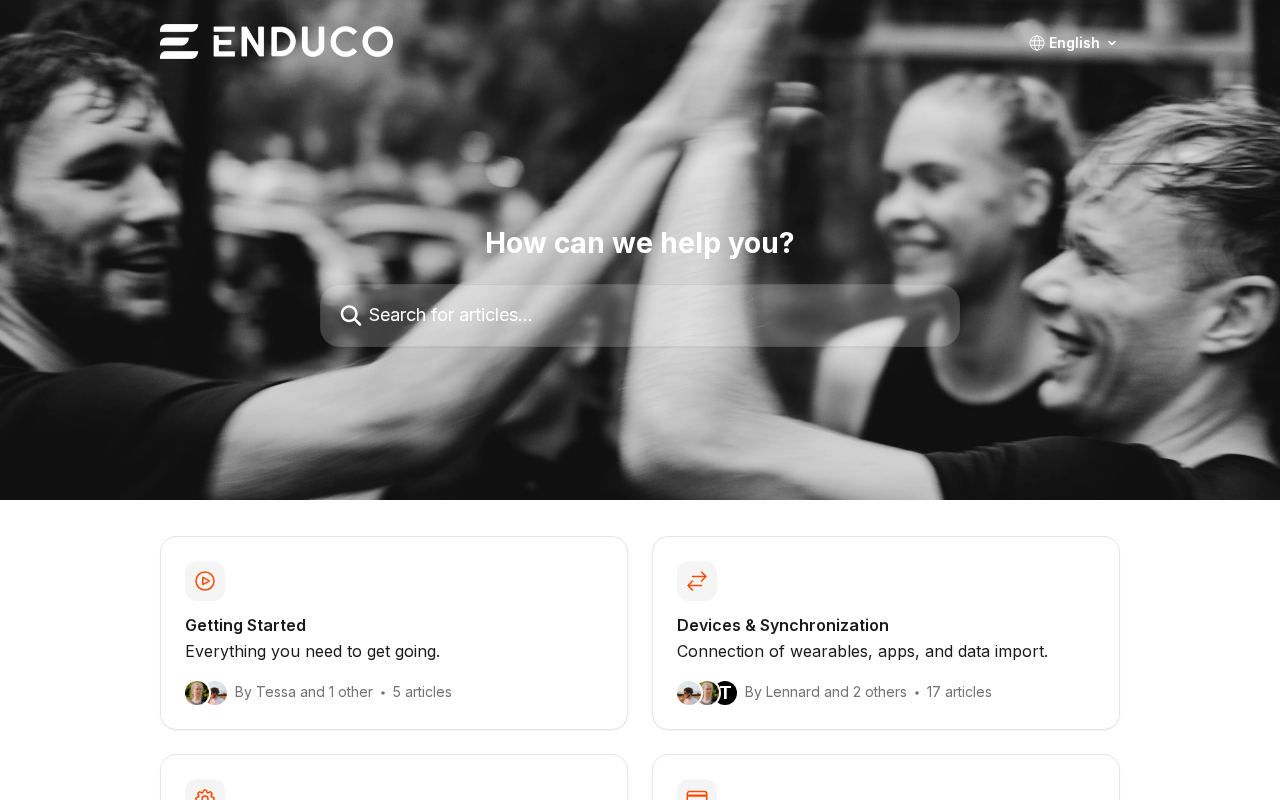Click the credit card collection icon
Screen dimensions: 1280x800
coord(697,792)
